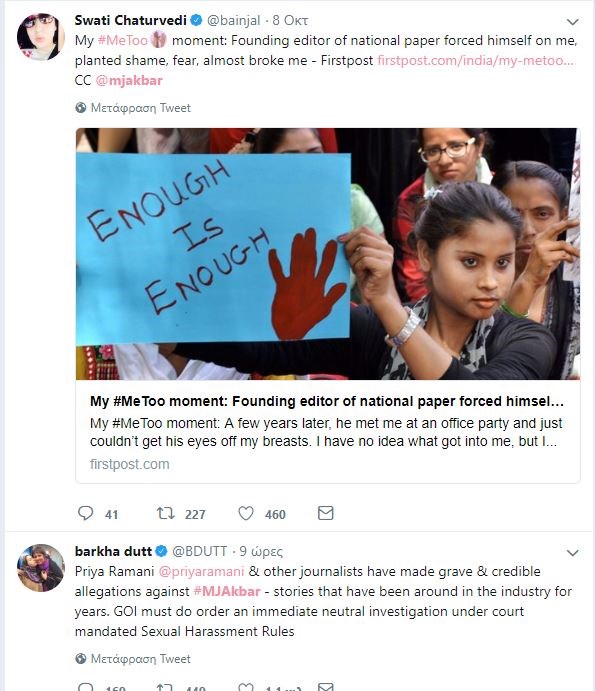Retweet Swati Chaturvedi's #MeToo tweet
Image resolution: width=595 pixels, height=691 pixels.
click(x=166, y=513)
